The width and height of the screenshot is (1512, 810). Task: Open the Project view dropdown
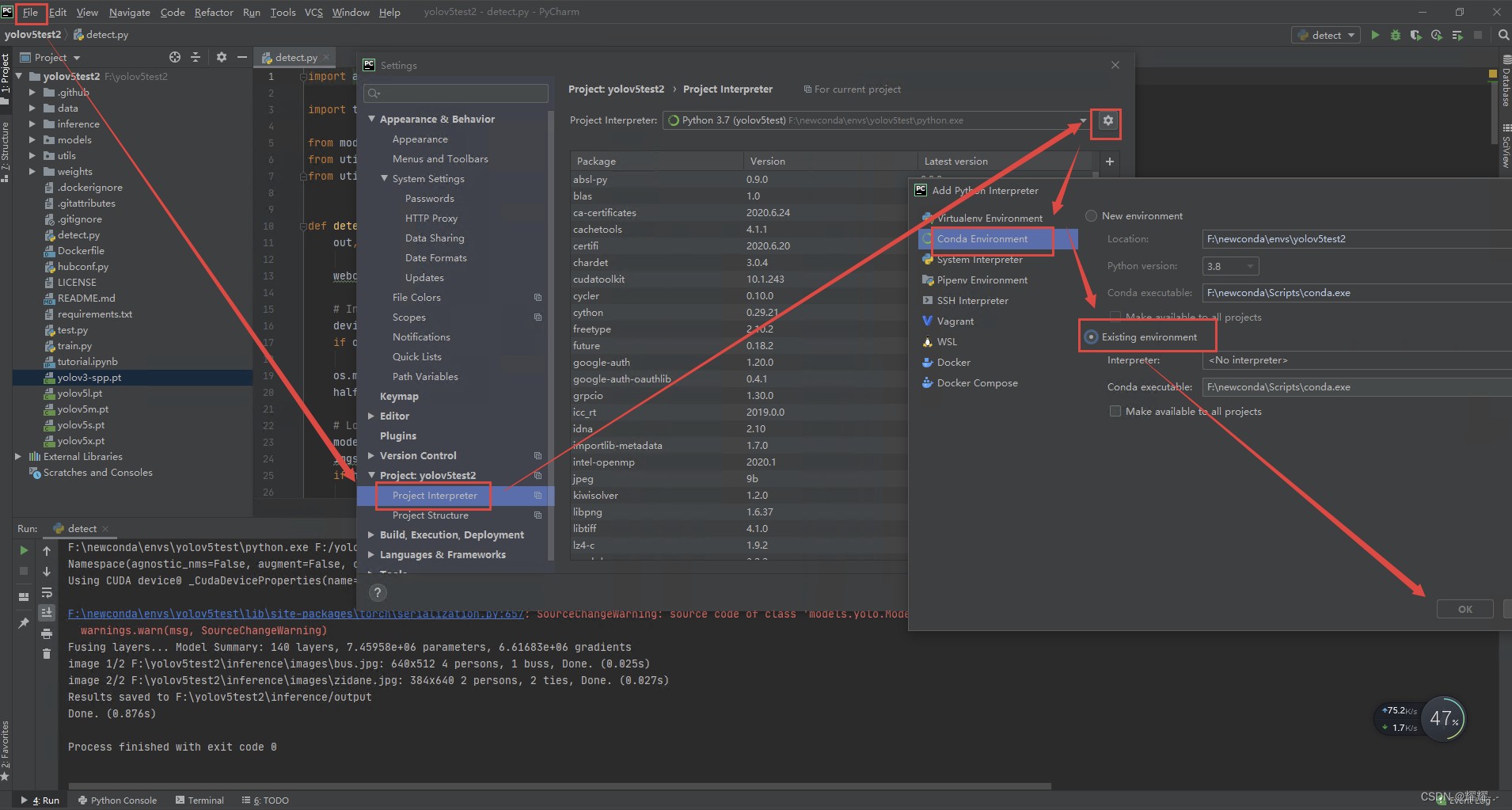77,58
